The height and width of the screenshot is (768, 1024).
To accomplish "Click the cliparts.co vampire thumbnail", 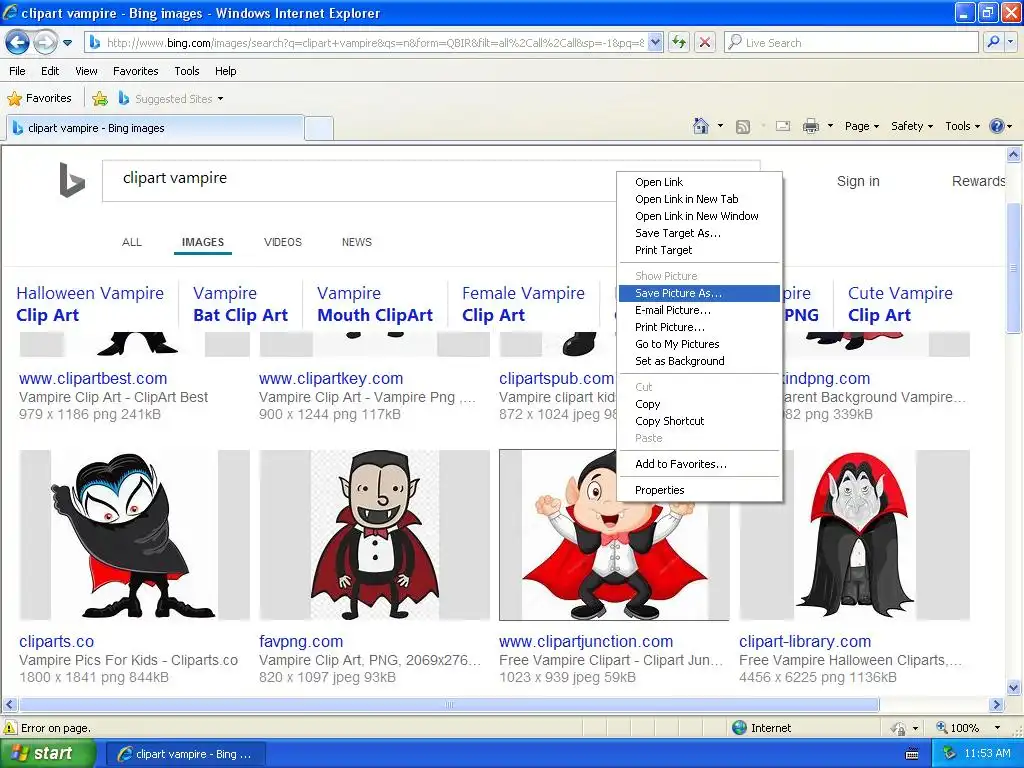I will point(135,535).
